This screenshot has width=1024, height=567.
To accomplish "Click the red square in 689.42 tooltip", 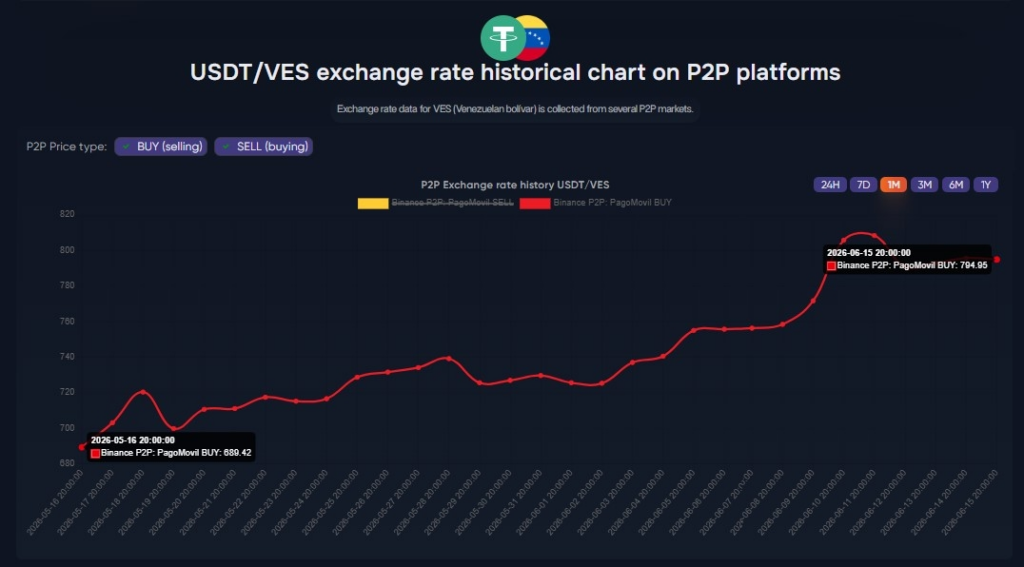I will point(95,453).
